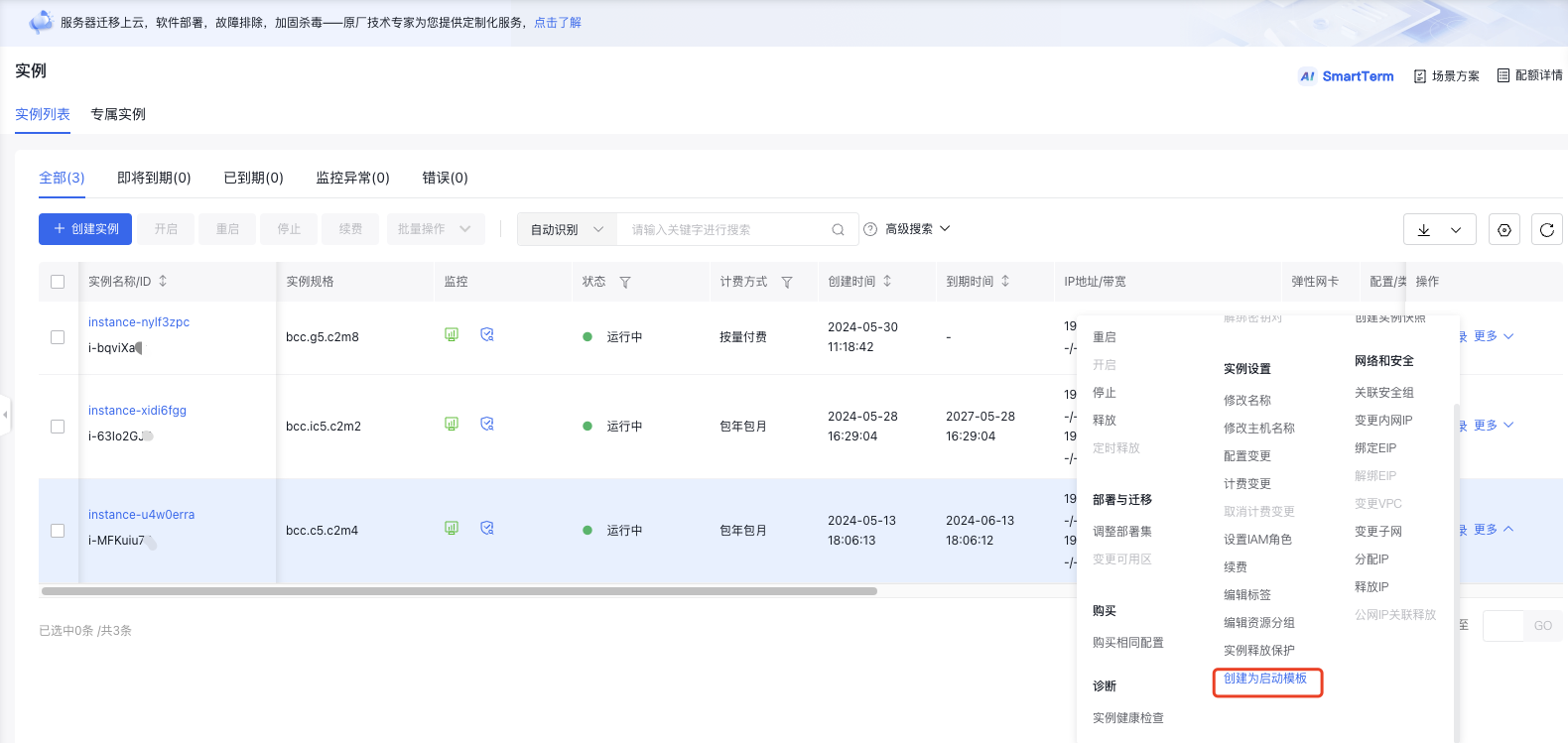Viewport: 1568px width, 743px height.
Task: Expand 更多 for instance-xidi6fgg row
Action: [x=1494, y=426]
